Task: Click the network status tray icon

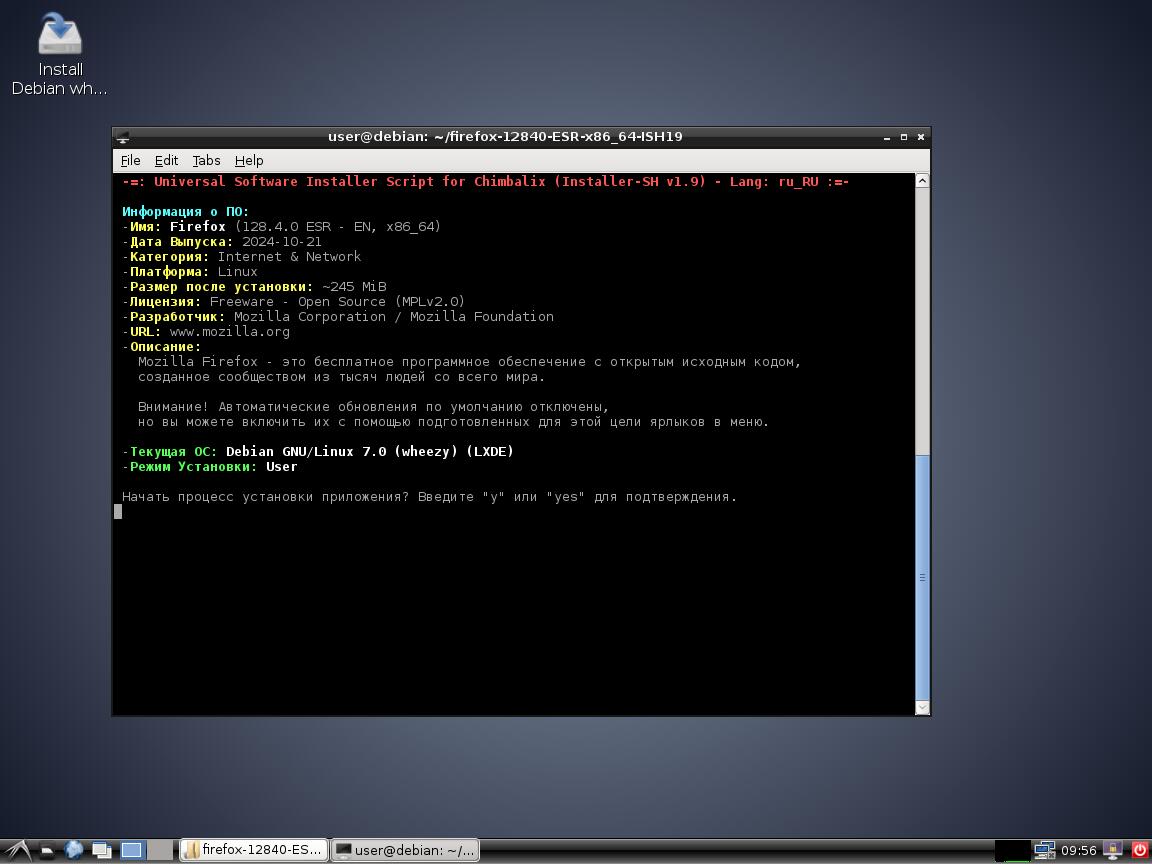Action: pyautogui.click(x=1045, y=850)
